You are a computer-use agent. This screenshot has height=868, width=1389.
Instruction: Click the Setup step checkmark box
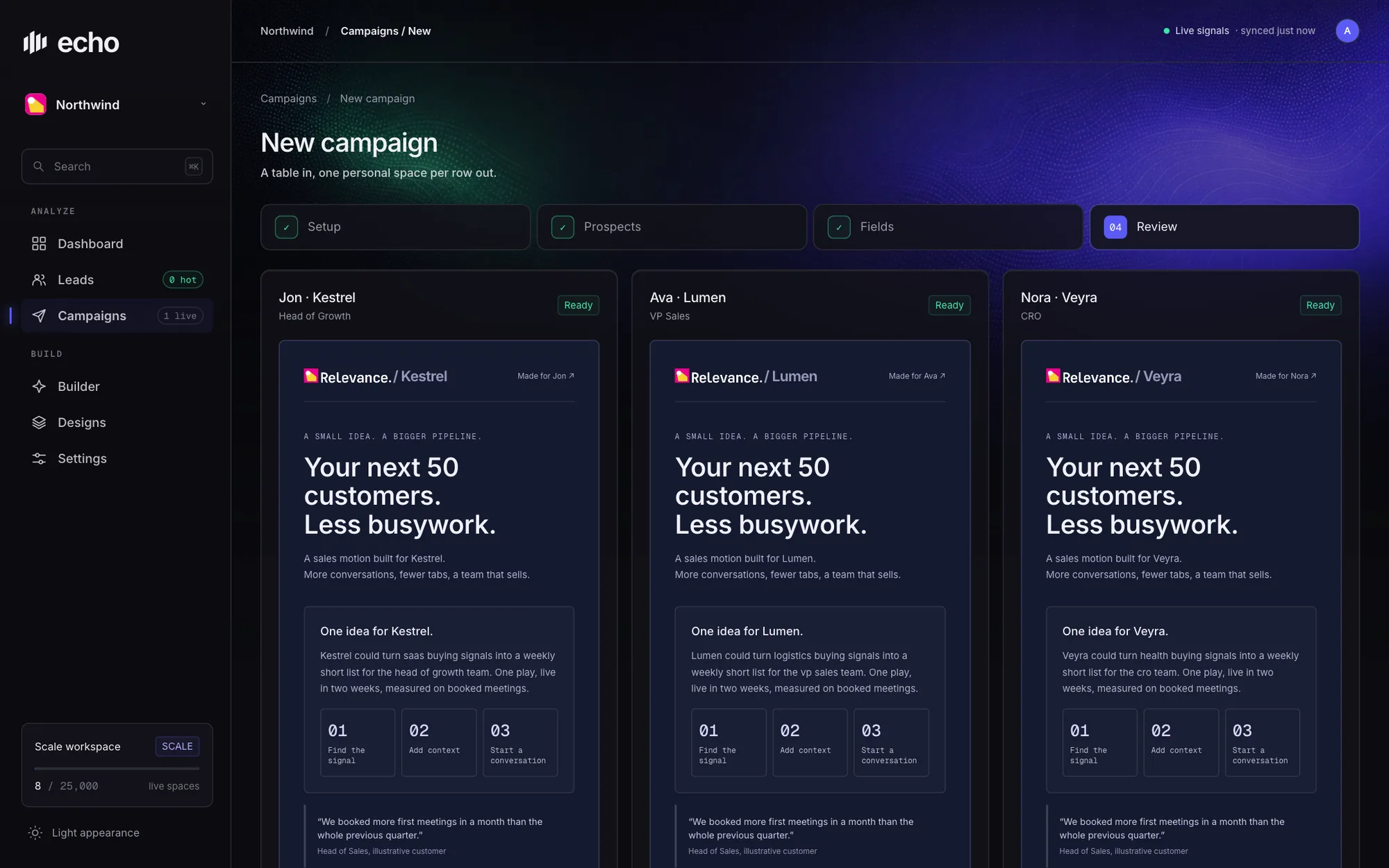pos(286,227)
